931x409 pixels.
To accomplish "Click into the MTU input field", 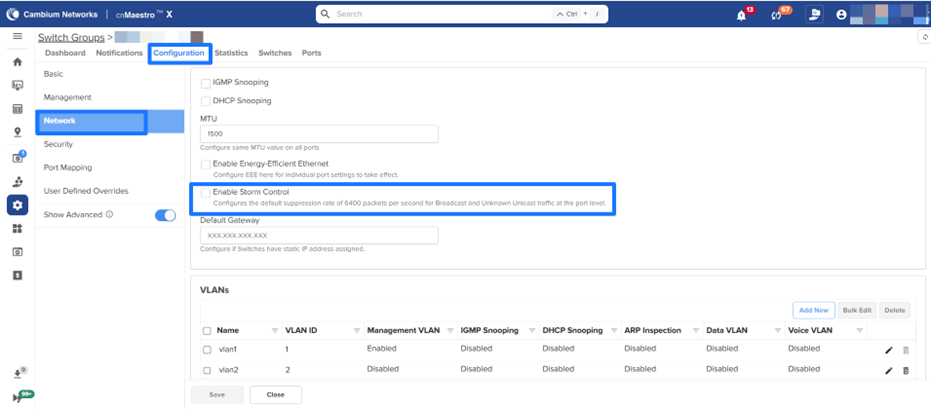I will [x=319, y=134].
